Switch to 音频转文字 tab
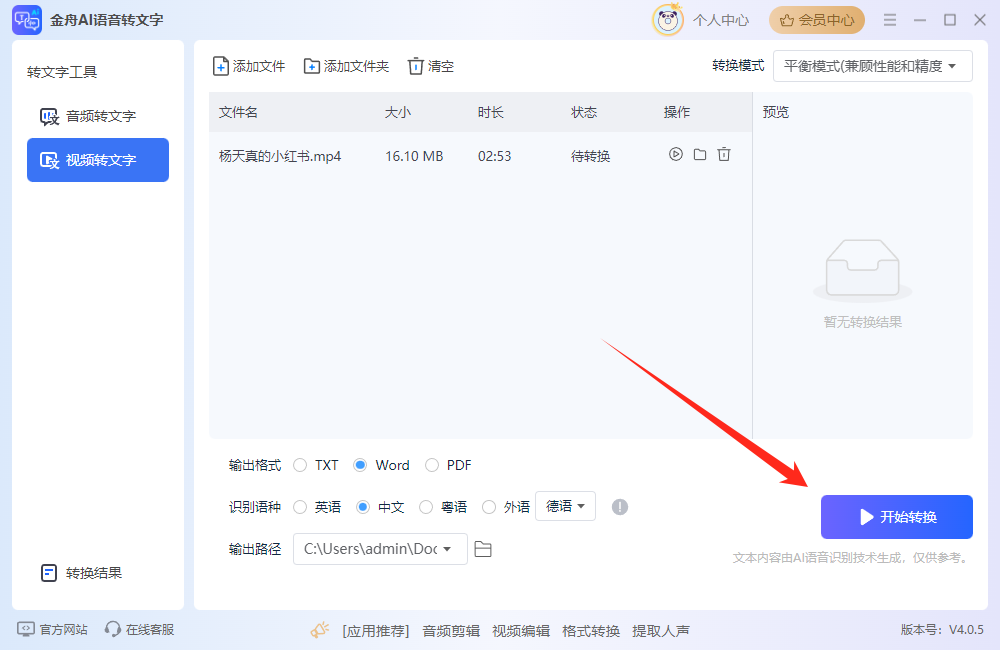1000x650 pixels. [98, 116]
